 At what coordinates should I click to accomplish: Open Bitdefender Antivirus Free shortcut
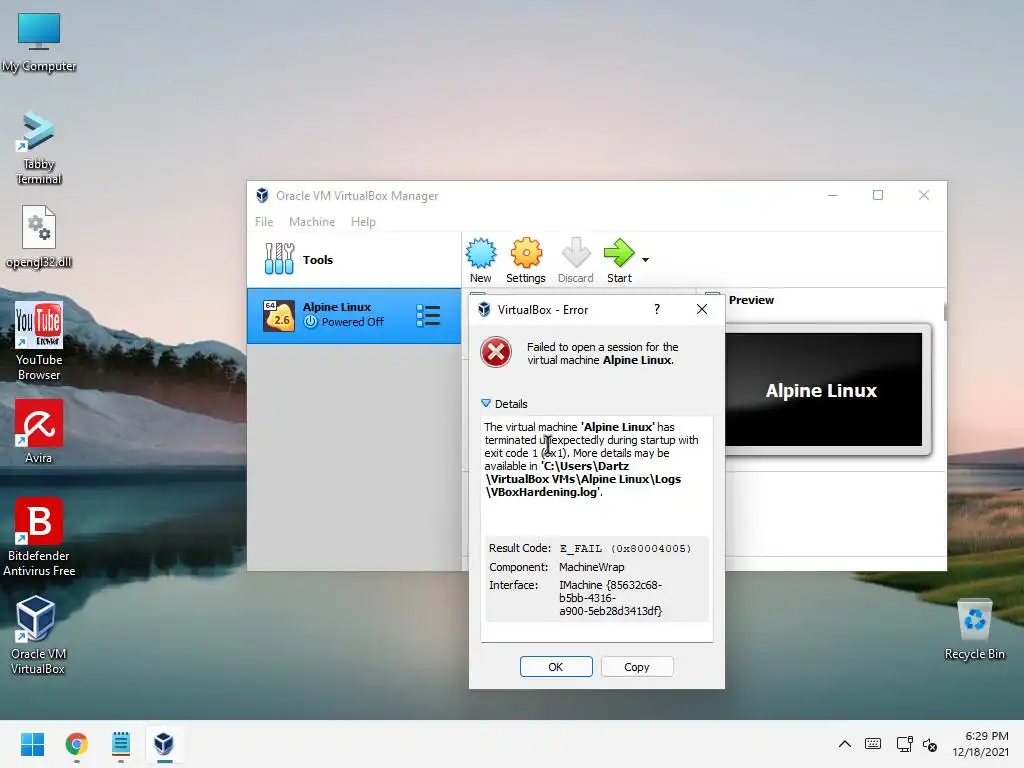click(39, 537)
